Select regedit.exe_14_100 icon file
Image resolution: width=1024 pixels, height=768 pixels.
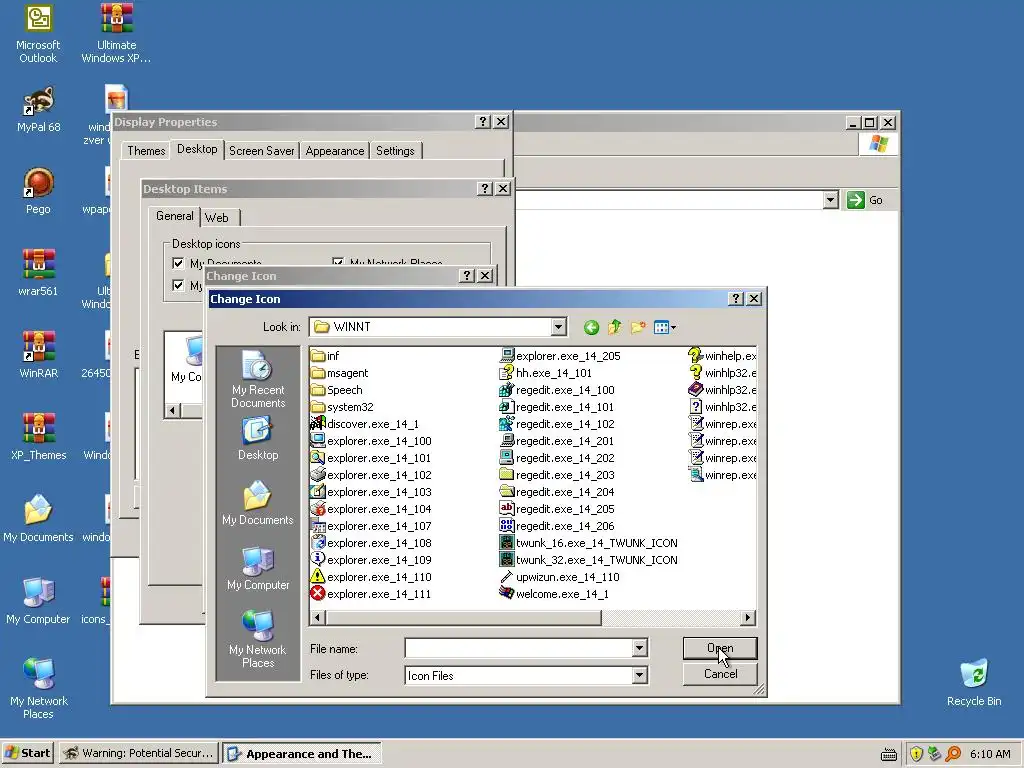point(557,390)
